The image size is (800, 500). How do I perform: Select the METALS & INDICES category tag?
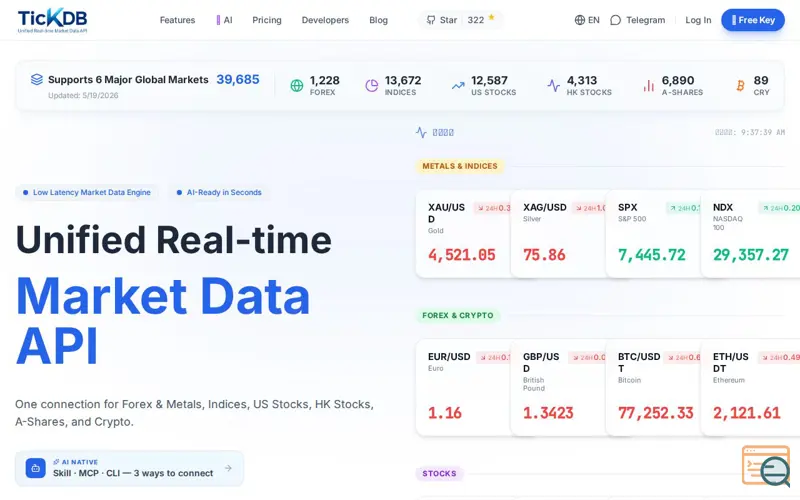(x=460, y=166)
